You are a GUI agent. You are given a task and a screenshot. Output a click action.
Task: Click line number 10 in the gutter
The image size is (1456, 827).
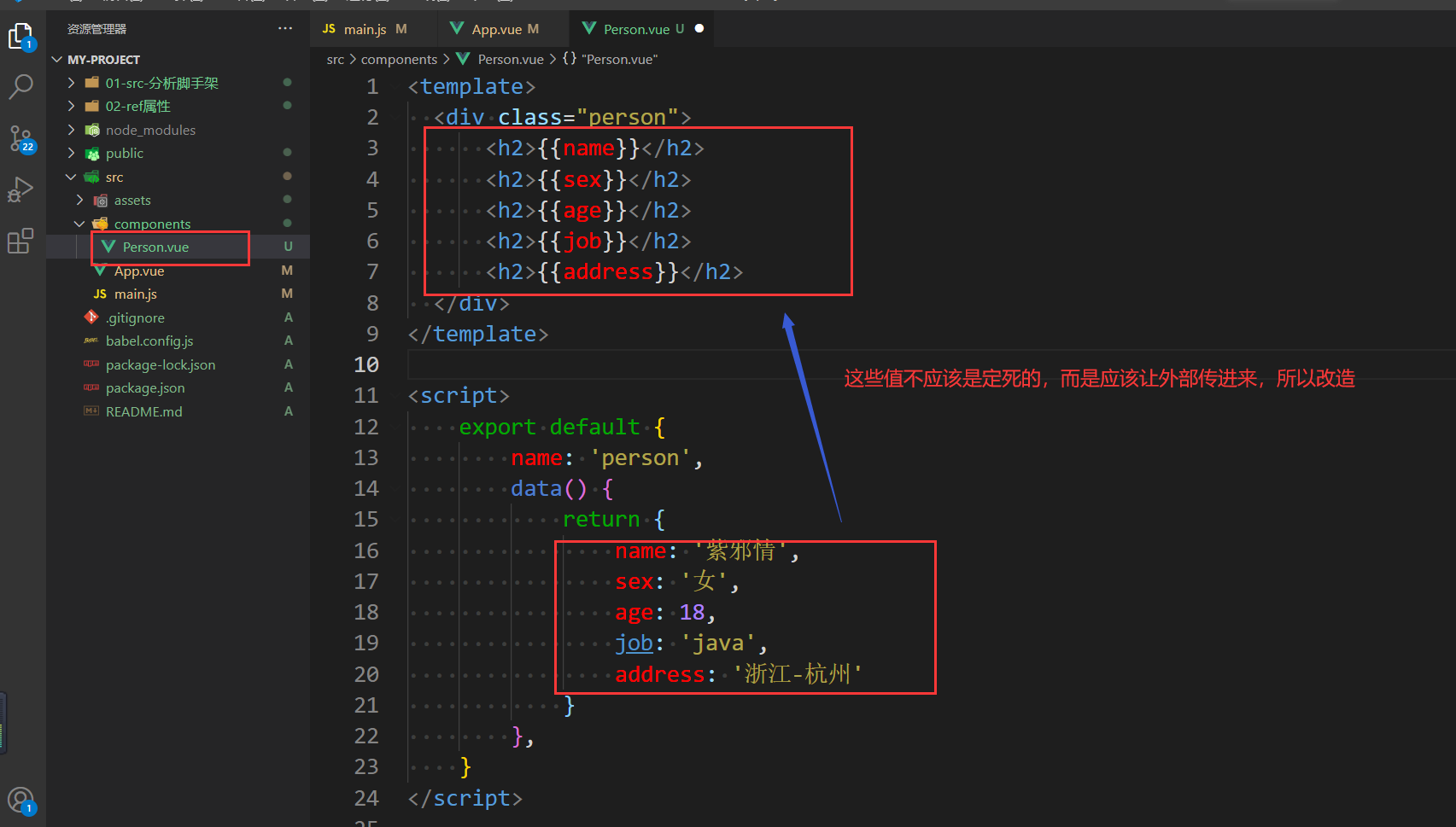tap(366, 364)
